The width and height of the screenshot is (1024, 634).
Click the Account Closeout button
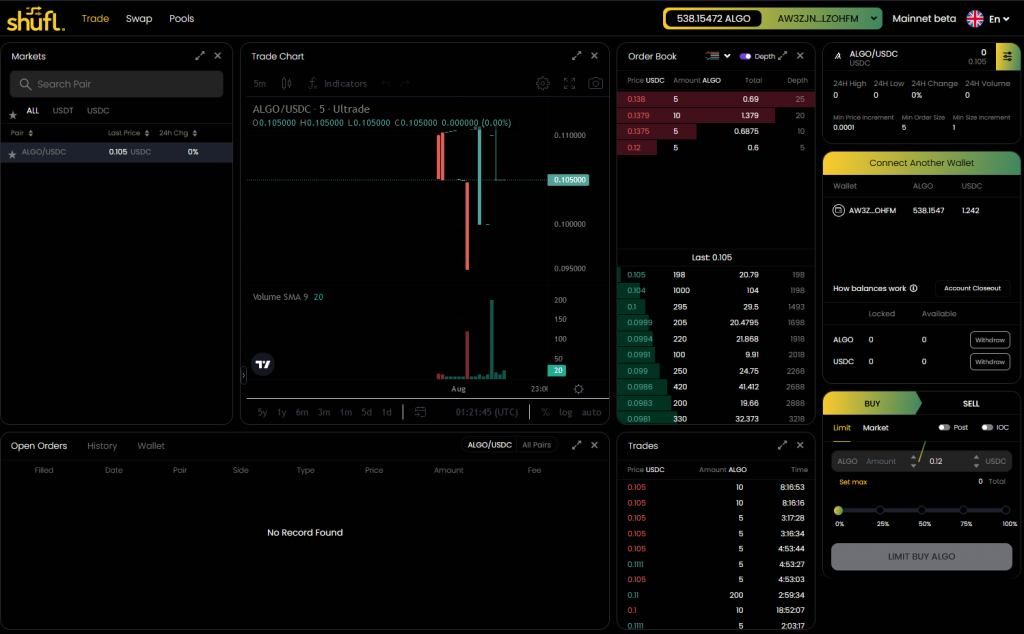click(x=972, y=288)
